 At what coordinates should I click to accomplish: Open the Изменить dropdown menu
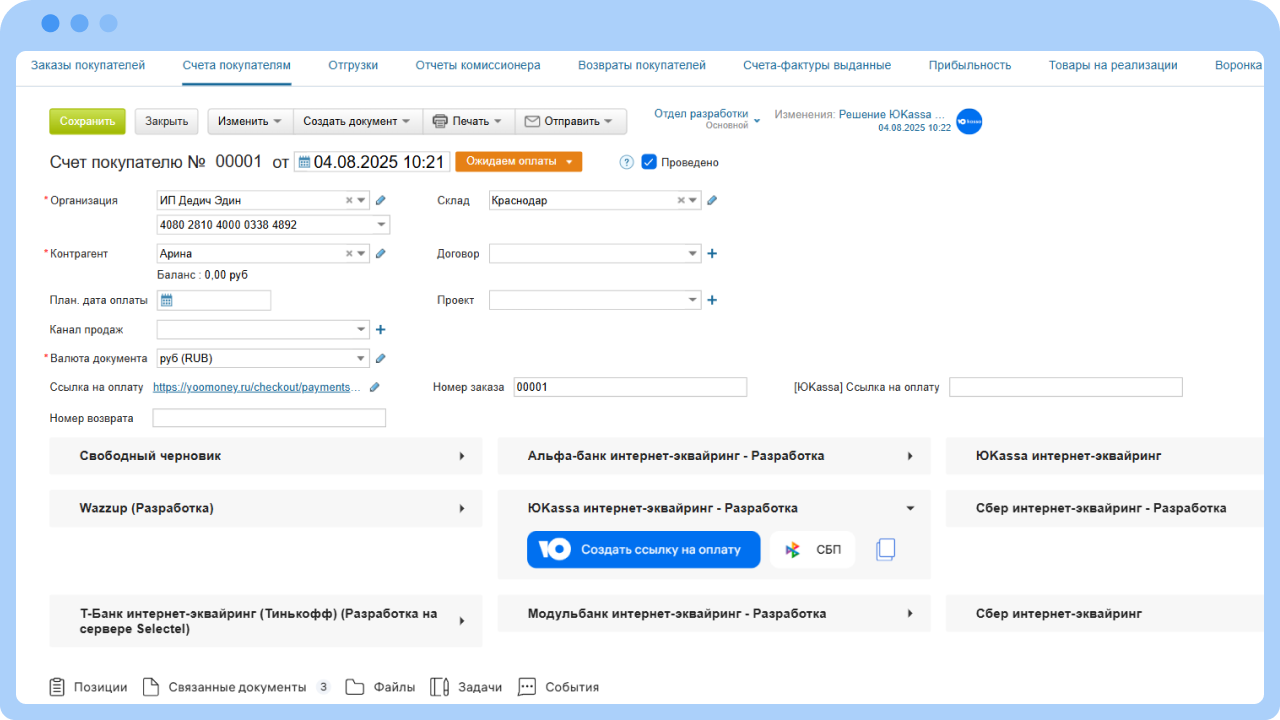(250, 121)
